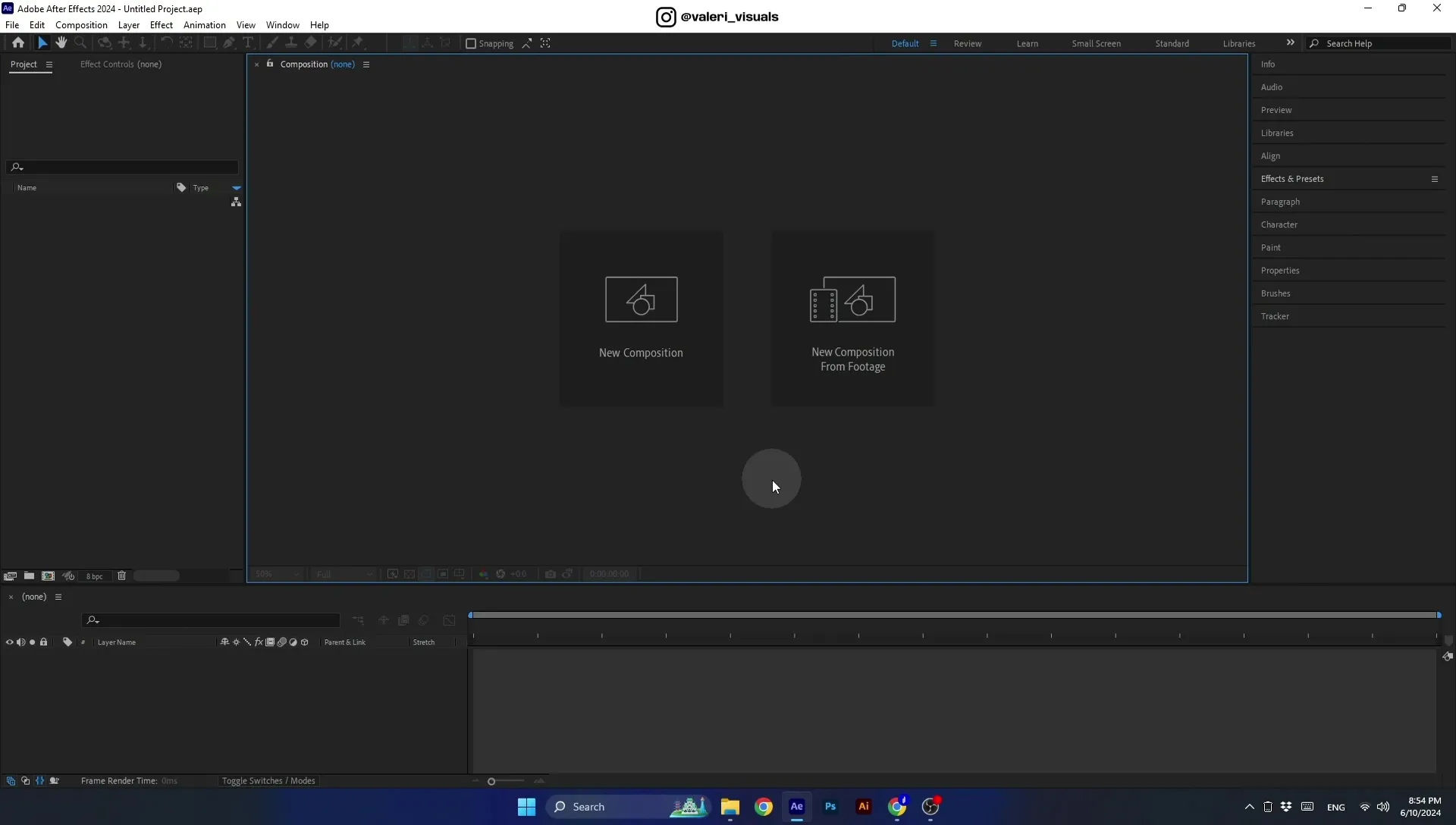Toggle the Lock column header in timeline

44,642
